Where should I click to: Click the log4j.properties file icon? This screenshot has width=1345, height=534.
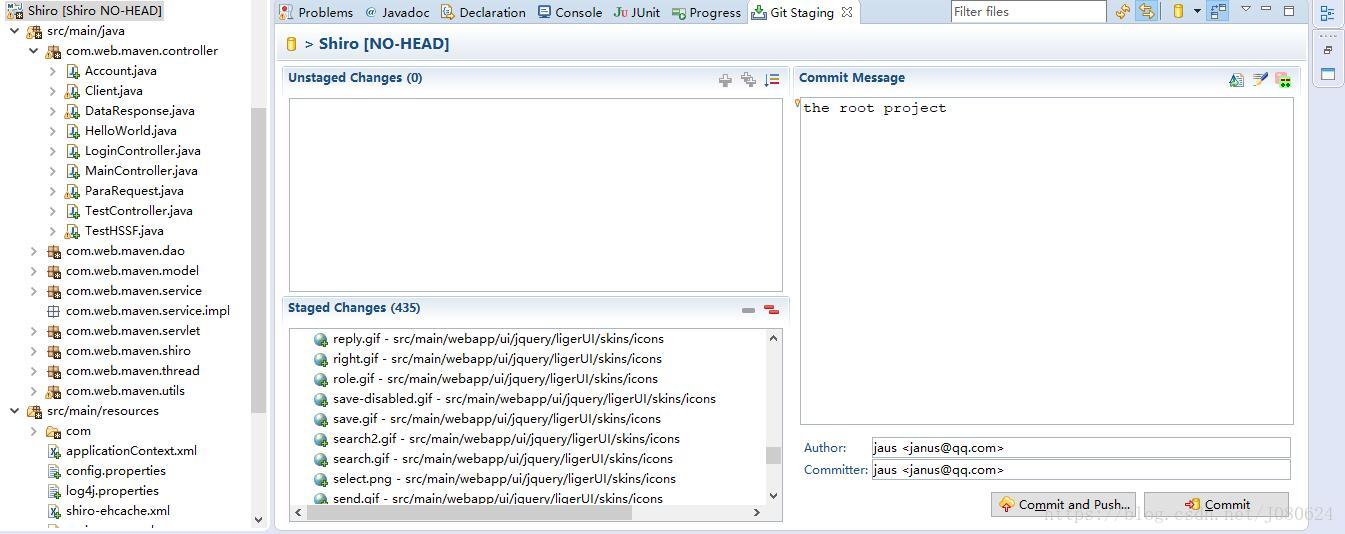(55, 491)
